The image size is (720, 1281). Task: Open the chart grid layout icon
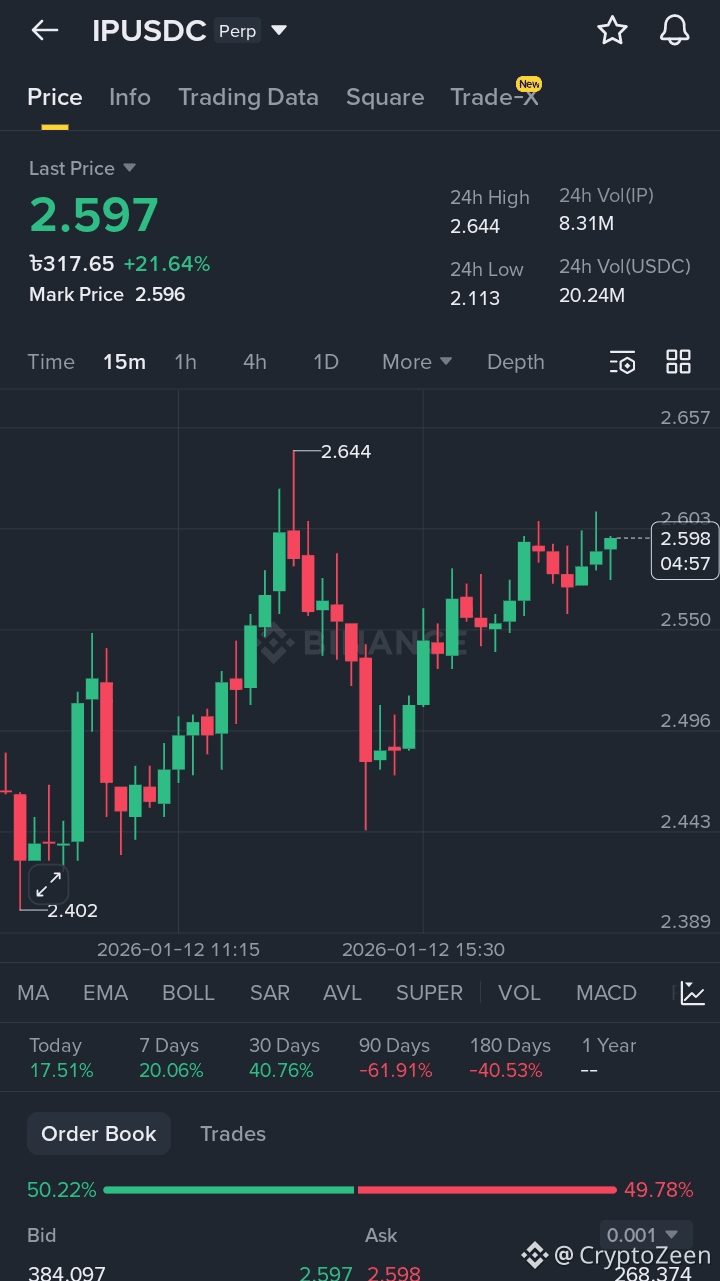678,362
